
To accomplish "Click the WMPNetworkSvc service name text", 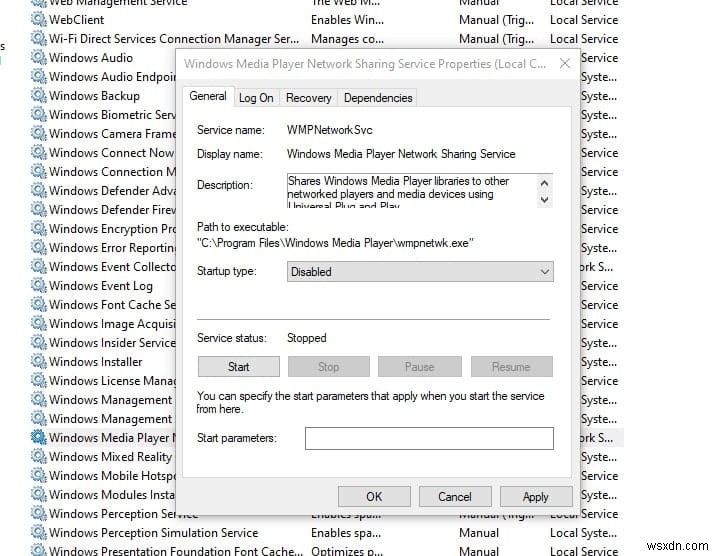I will pos(330,130).
